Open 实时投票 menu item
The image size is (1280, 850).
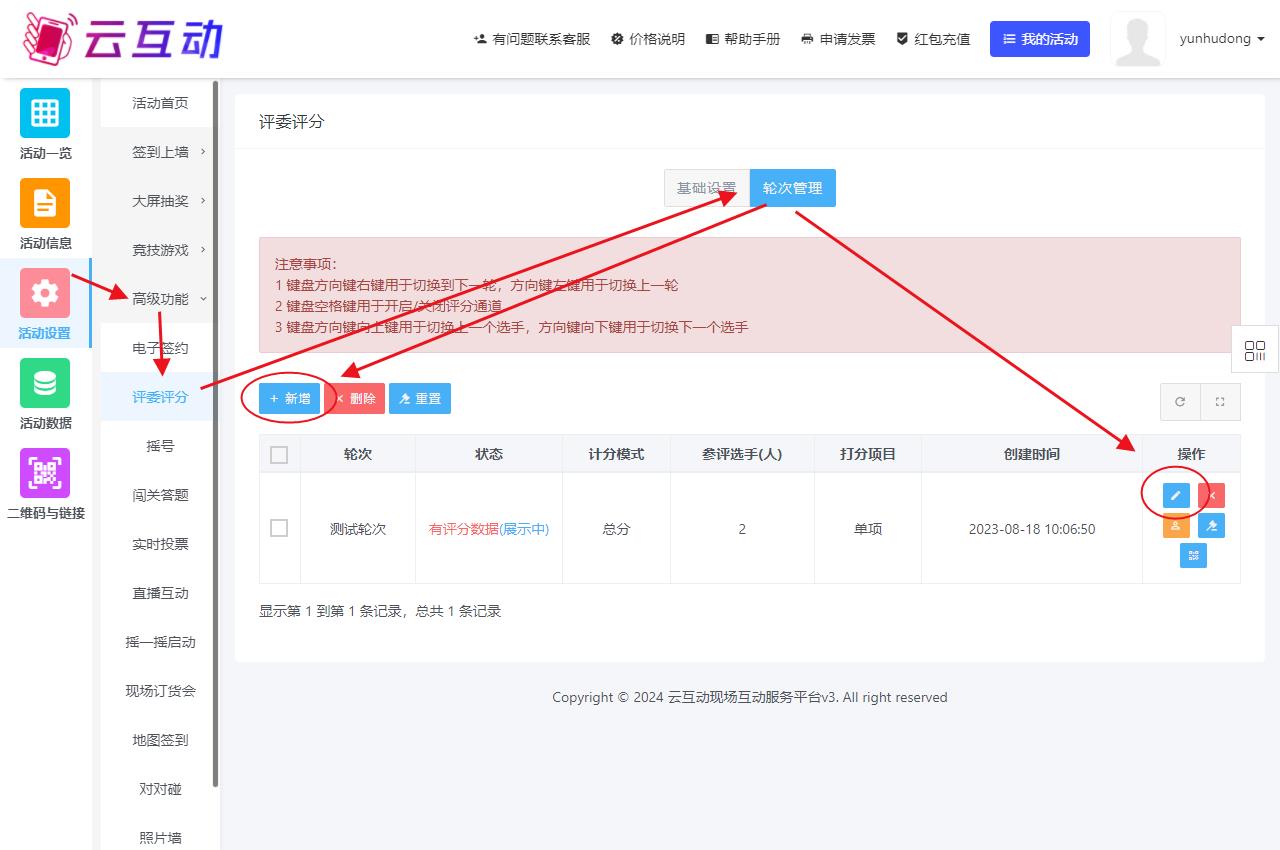coord(159,544)
